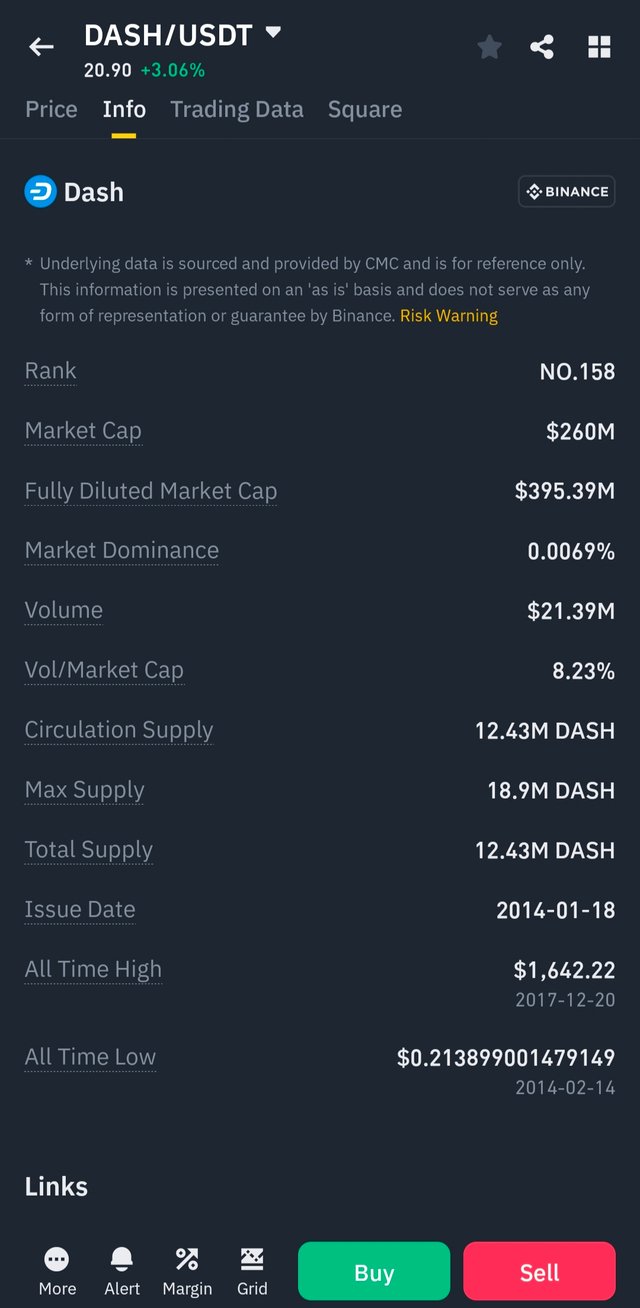Tap the Circulation Supply label
This screenshot has height=1308, width=640.
coord(119,730)
